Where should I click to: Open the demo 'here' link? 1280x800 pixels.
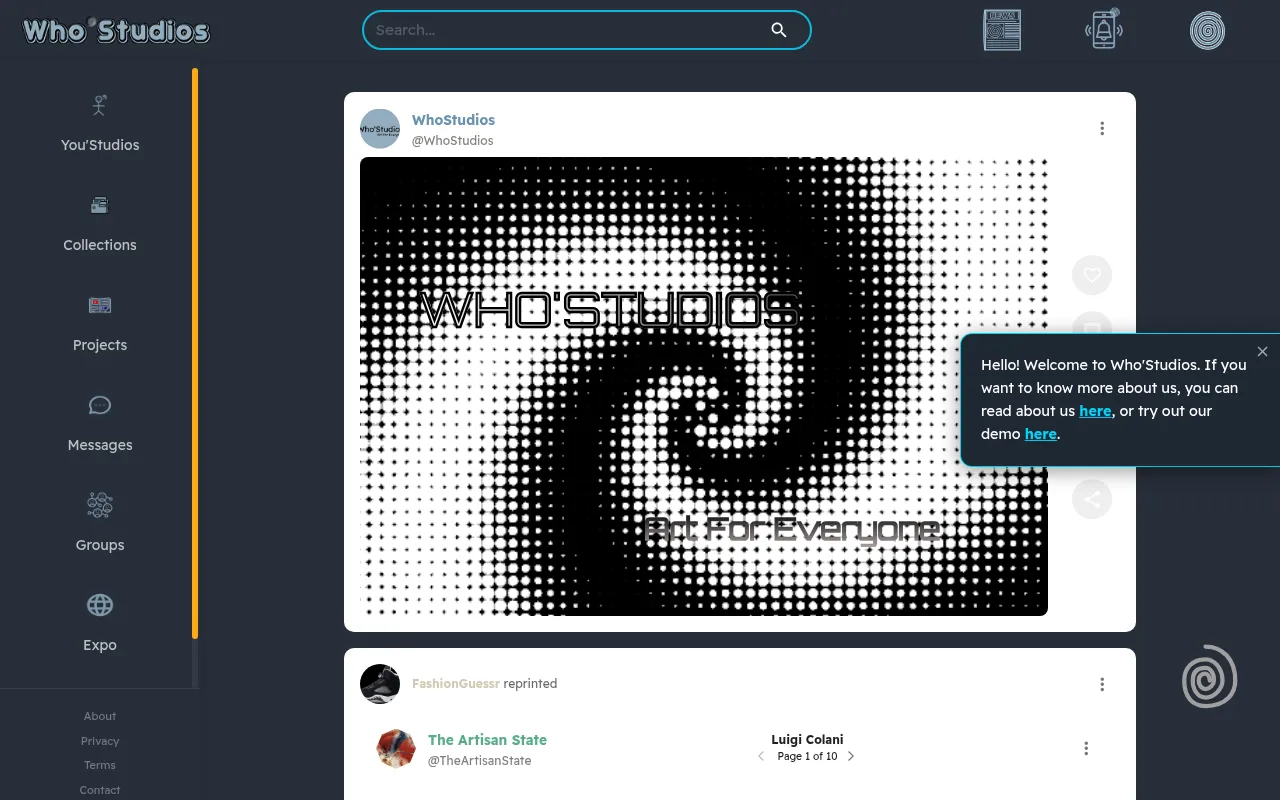(x=1040, y=434)
